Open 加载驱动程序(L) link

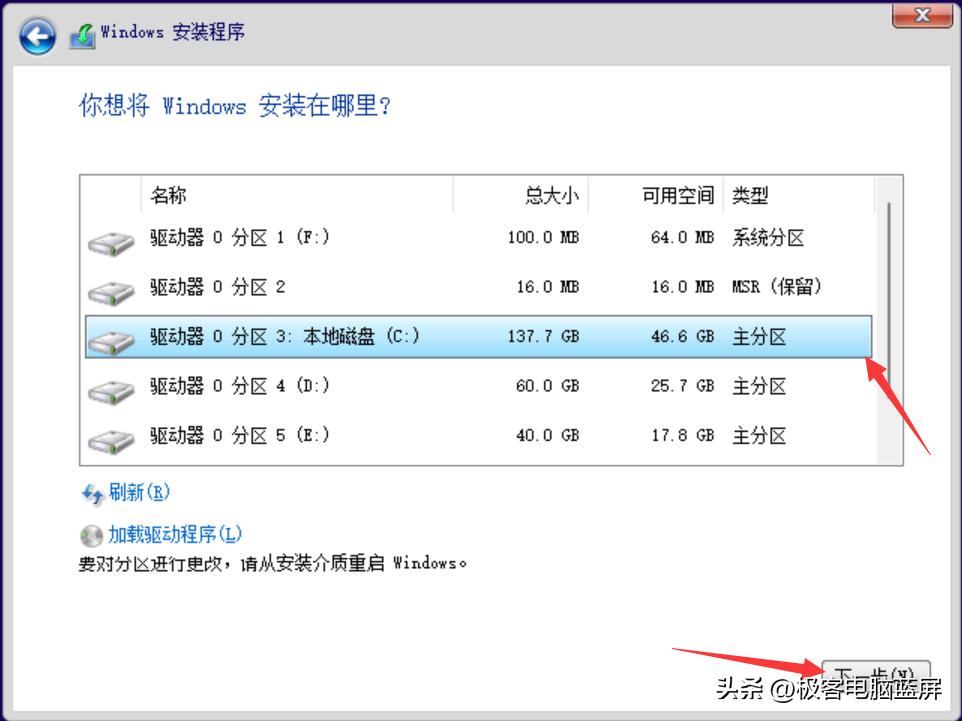[175, 534]
